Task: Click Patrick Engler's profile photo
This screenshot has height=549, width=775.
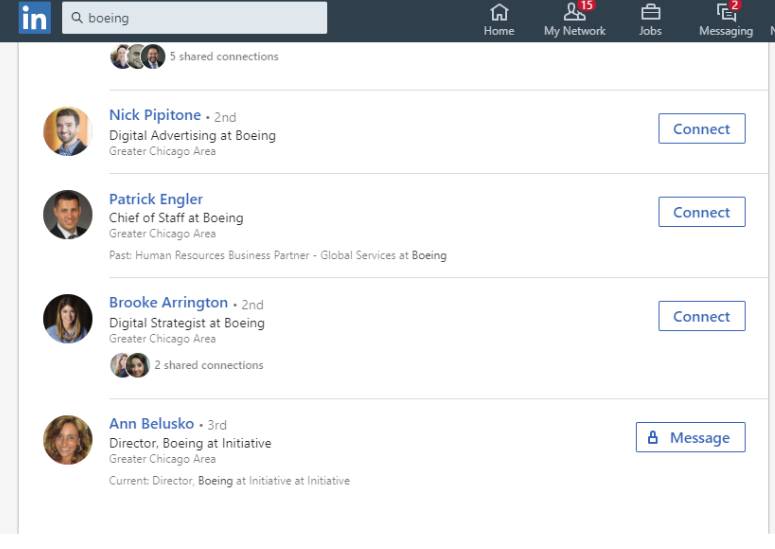Action: (x=68, y=214)
